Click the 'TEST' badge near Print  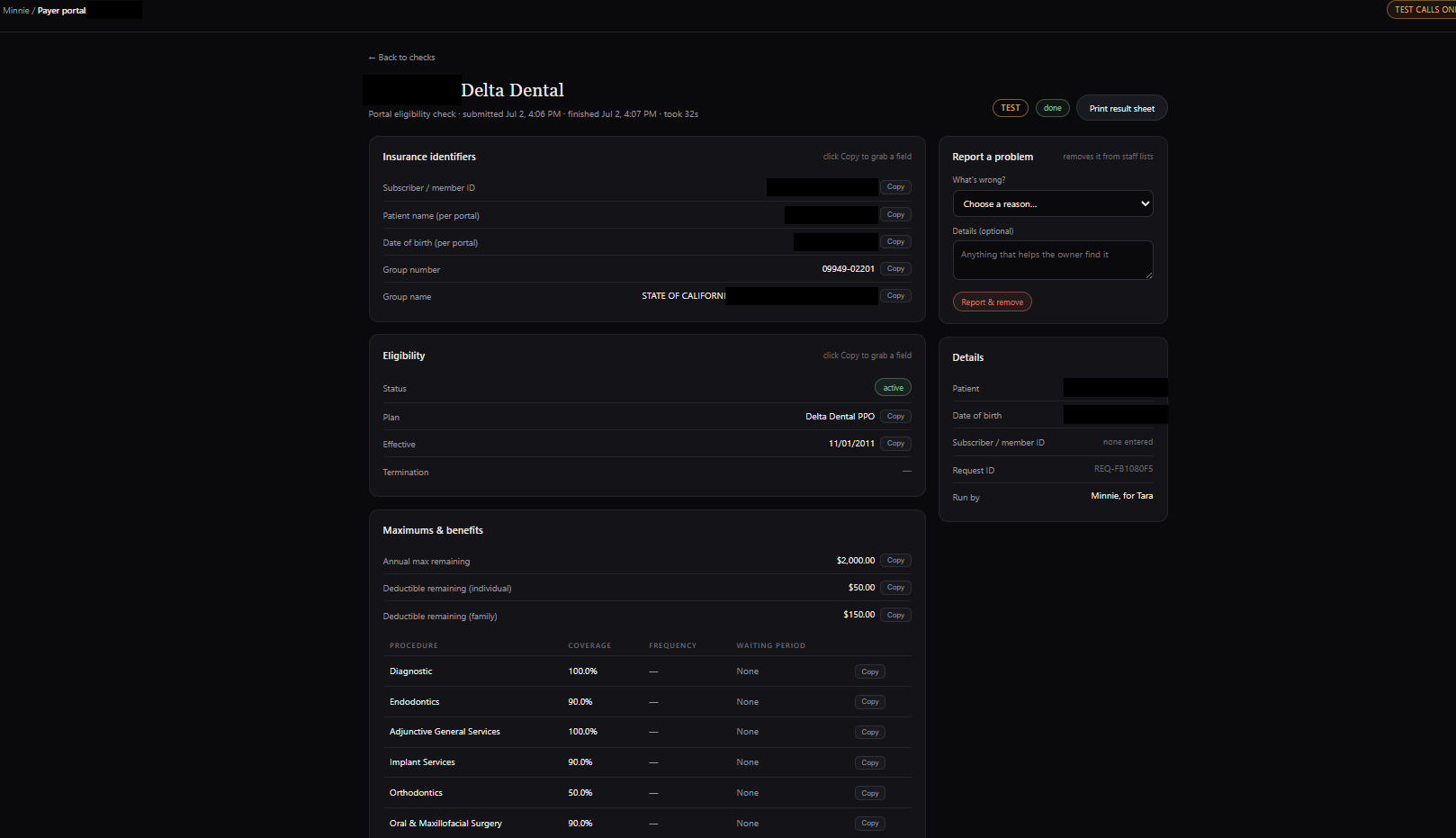click(x=1011, y=108)
